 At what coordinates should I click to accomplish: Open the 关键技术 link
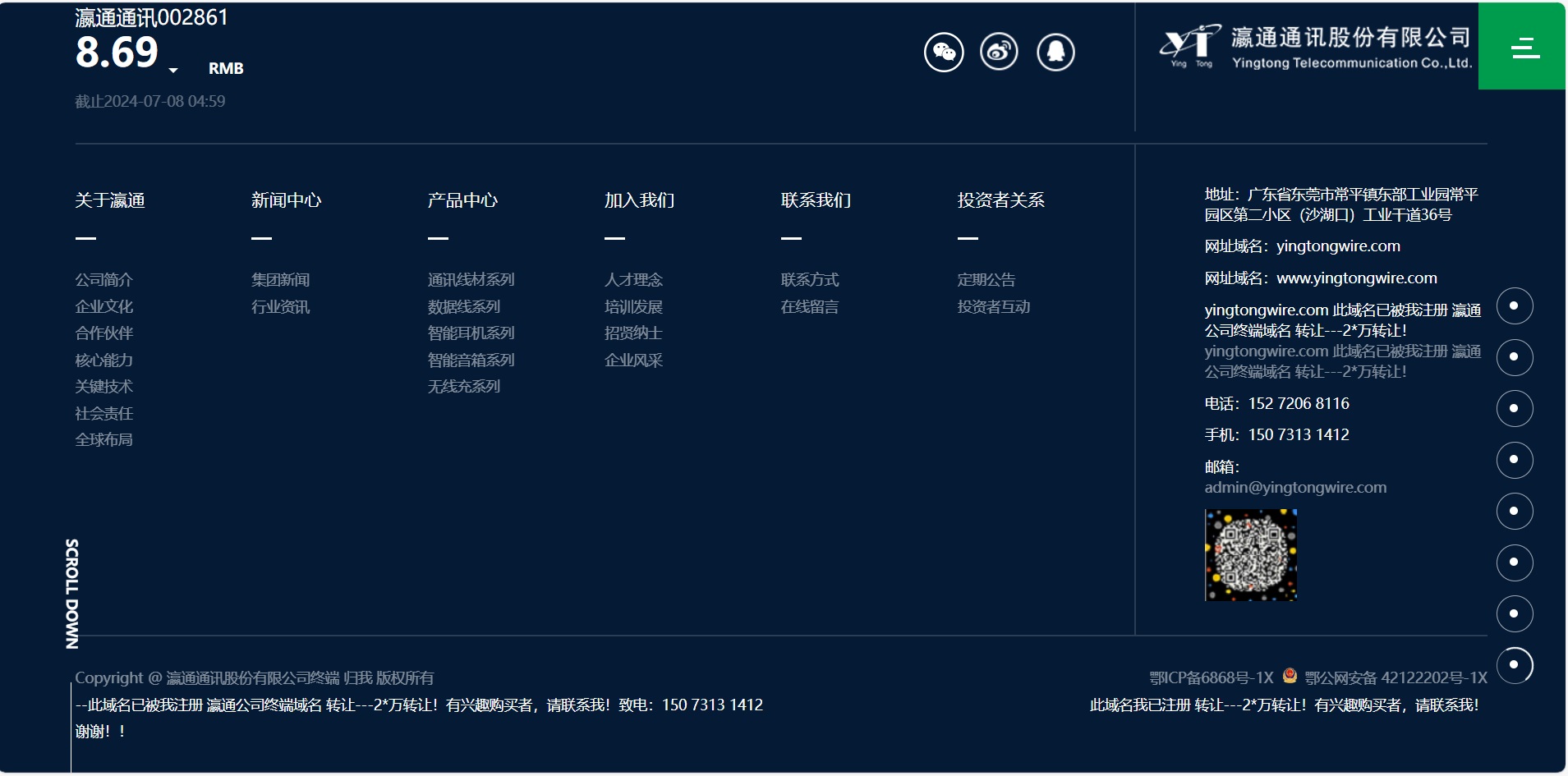click(x=103, y=387)
